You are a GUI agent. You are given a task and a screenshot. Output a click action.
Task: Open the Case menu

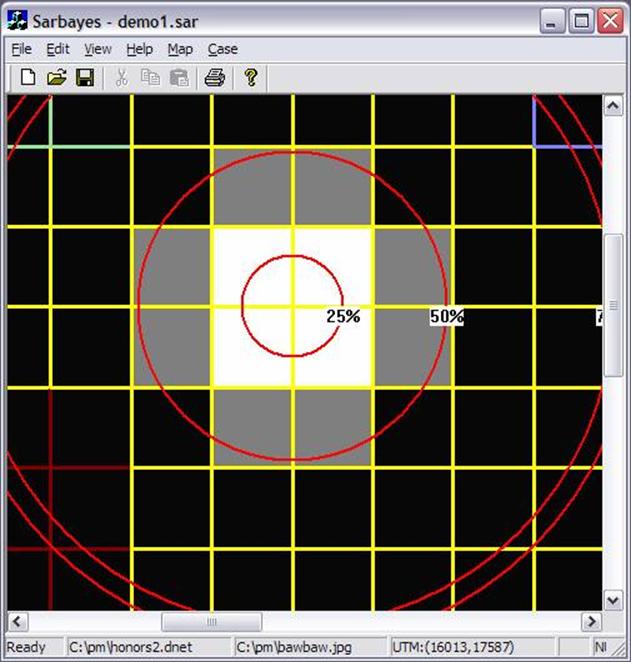click(222, 49)
